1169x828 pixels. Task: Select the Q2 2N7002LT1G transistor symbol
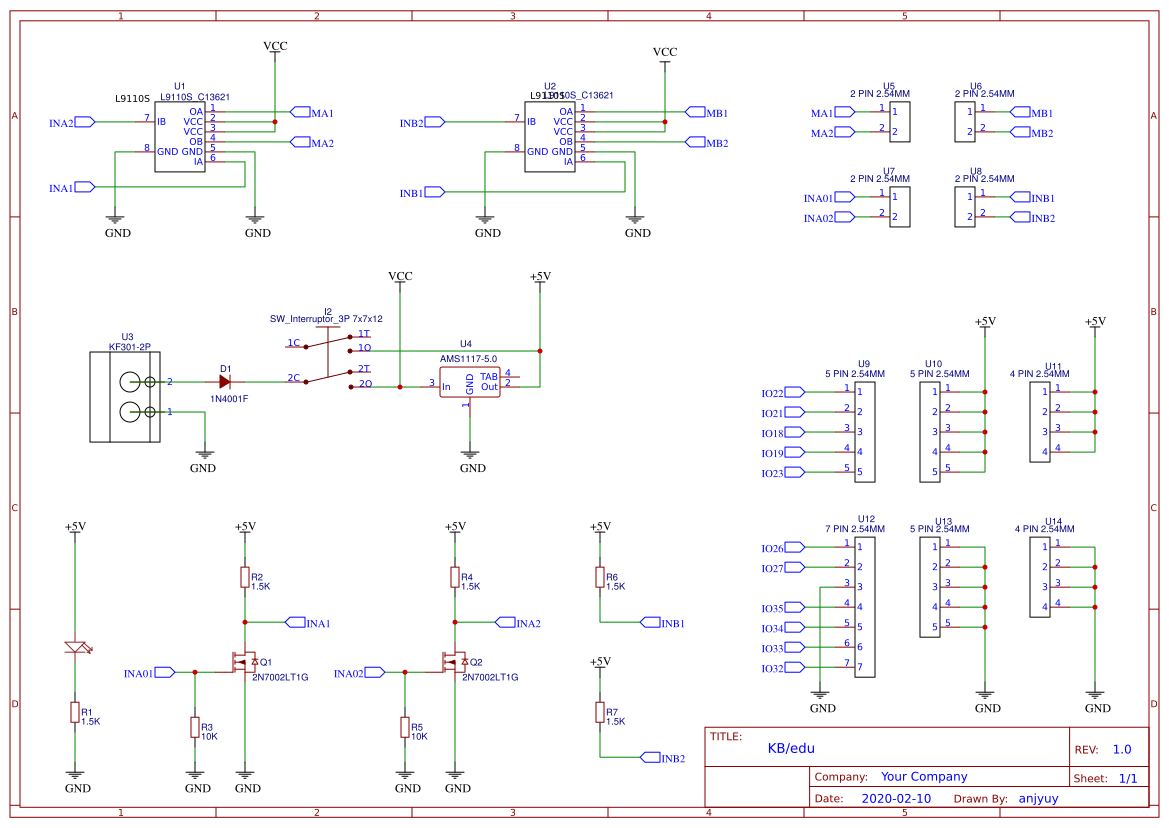(454, 662)
